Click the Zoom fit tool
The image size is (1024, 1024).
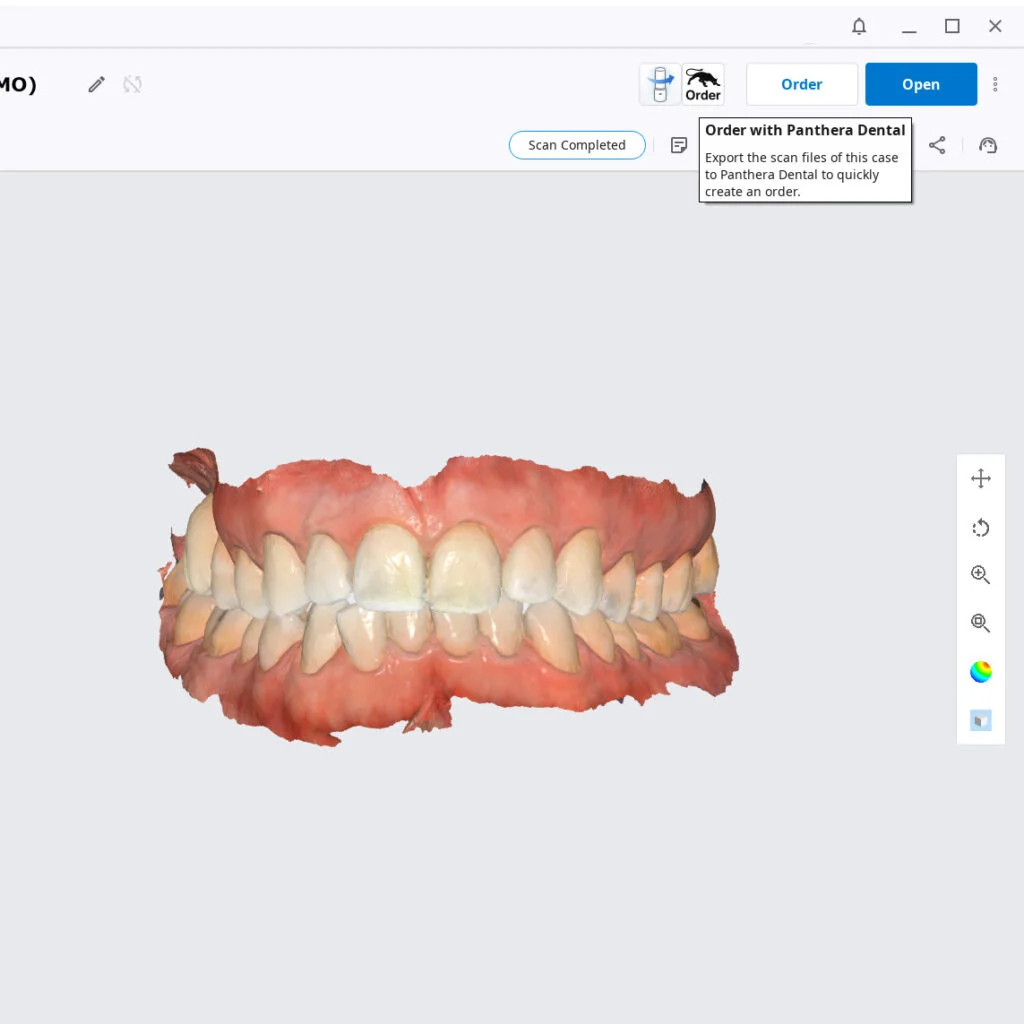point(980,623)
